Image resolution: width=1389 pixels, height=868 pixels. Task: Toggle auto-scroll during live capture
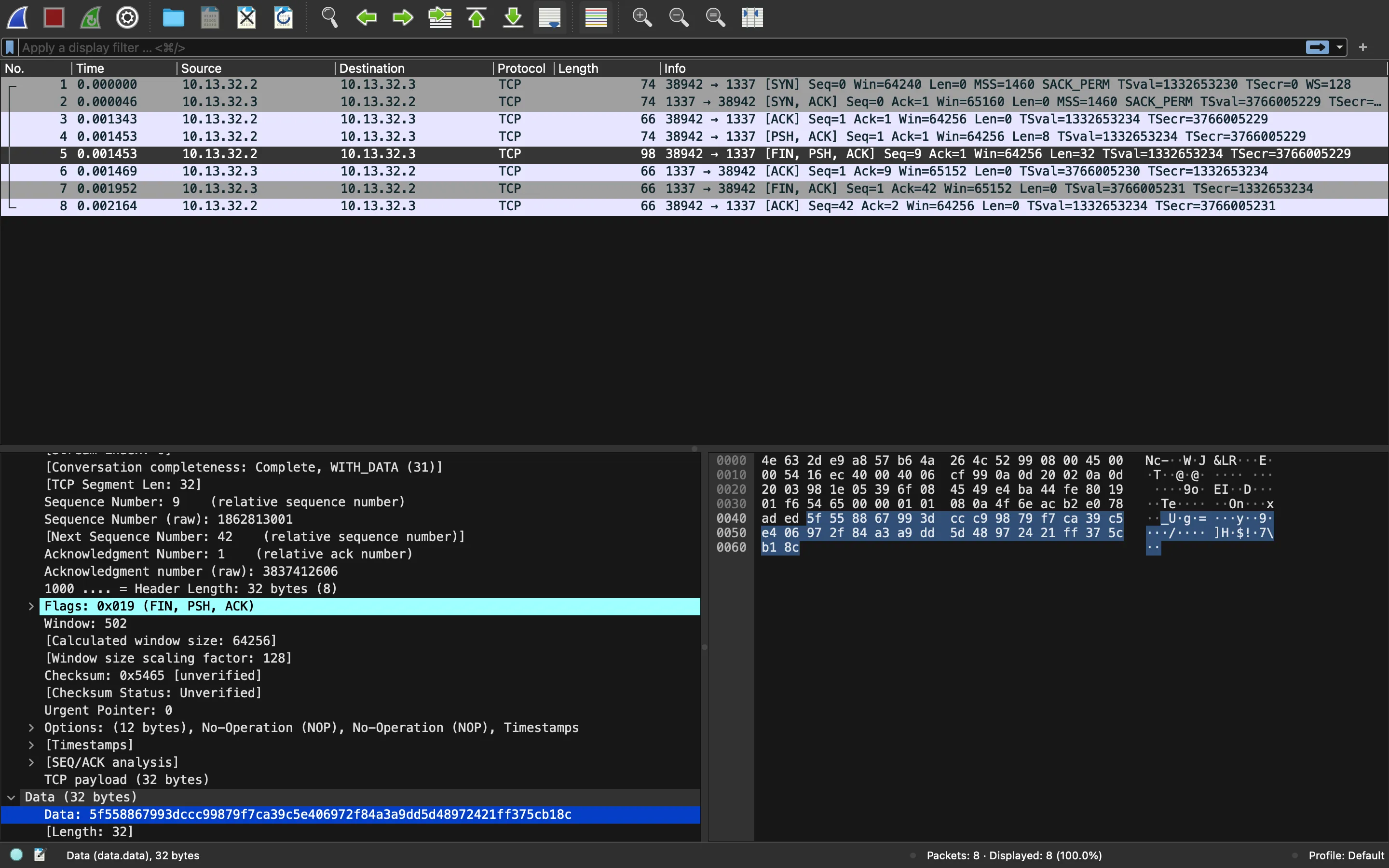(x=550, y=18)
